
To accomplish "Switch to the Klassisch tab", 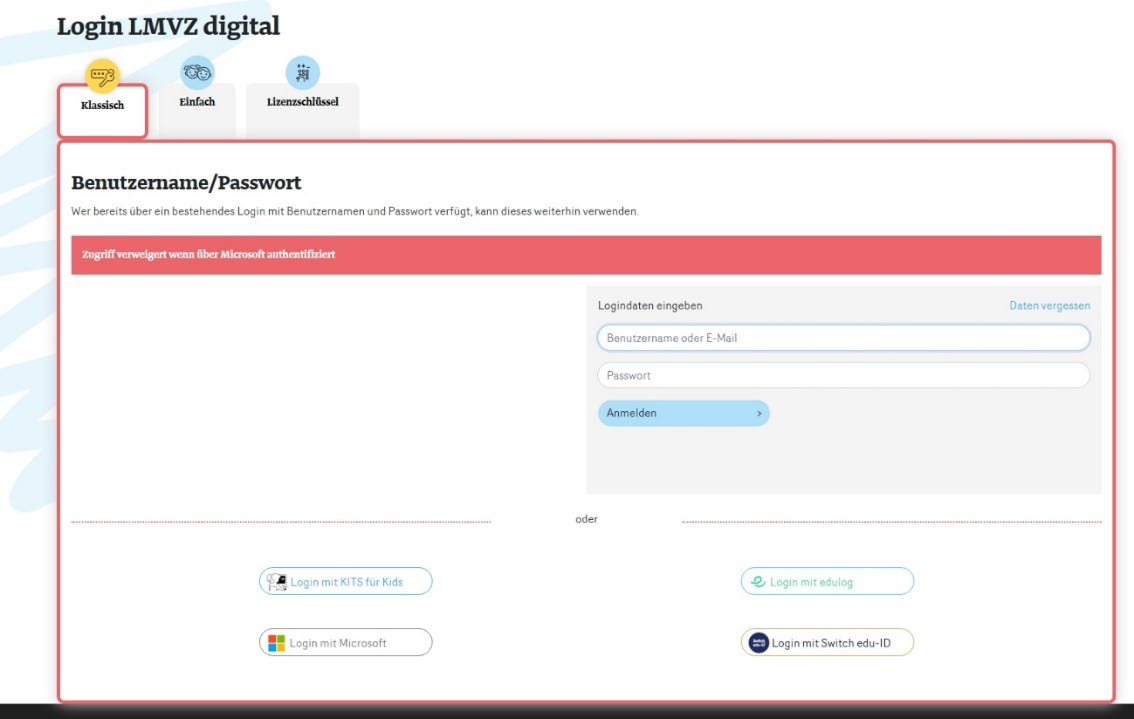I will click(x=103, y=111).
